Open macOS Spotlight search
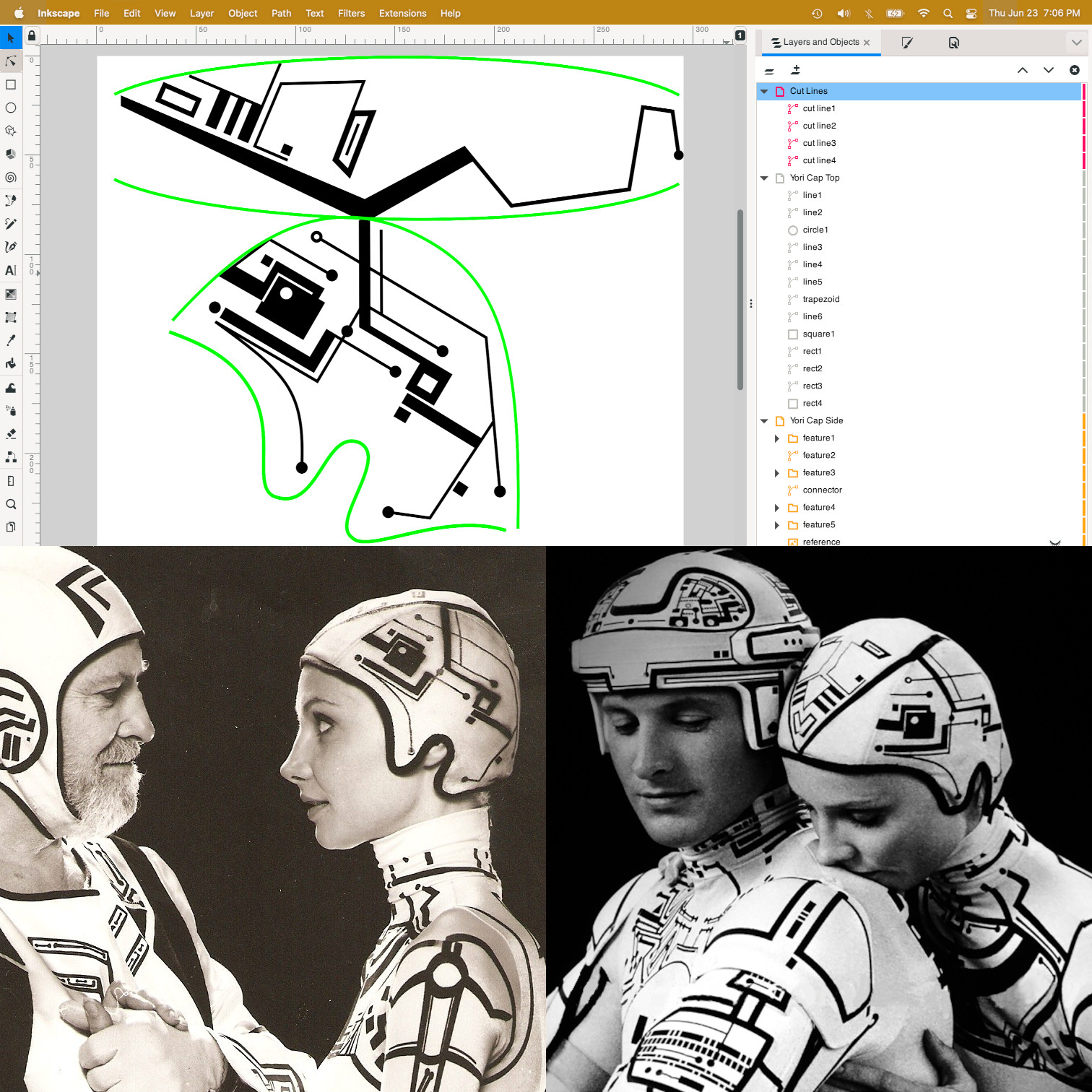1092x1092 pixels. 948,13
